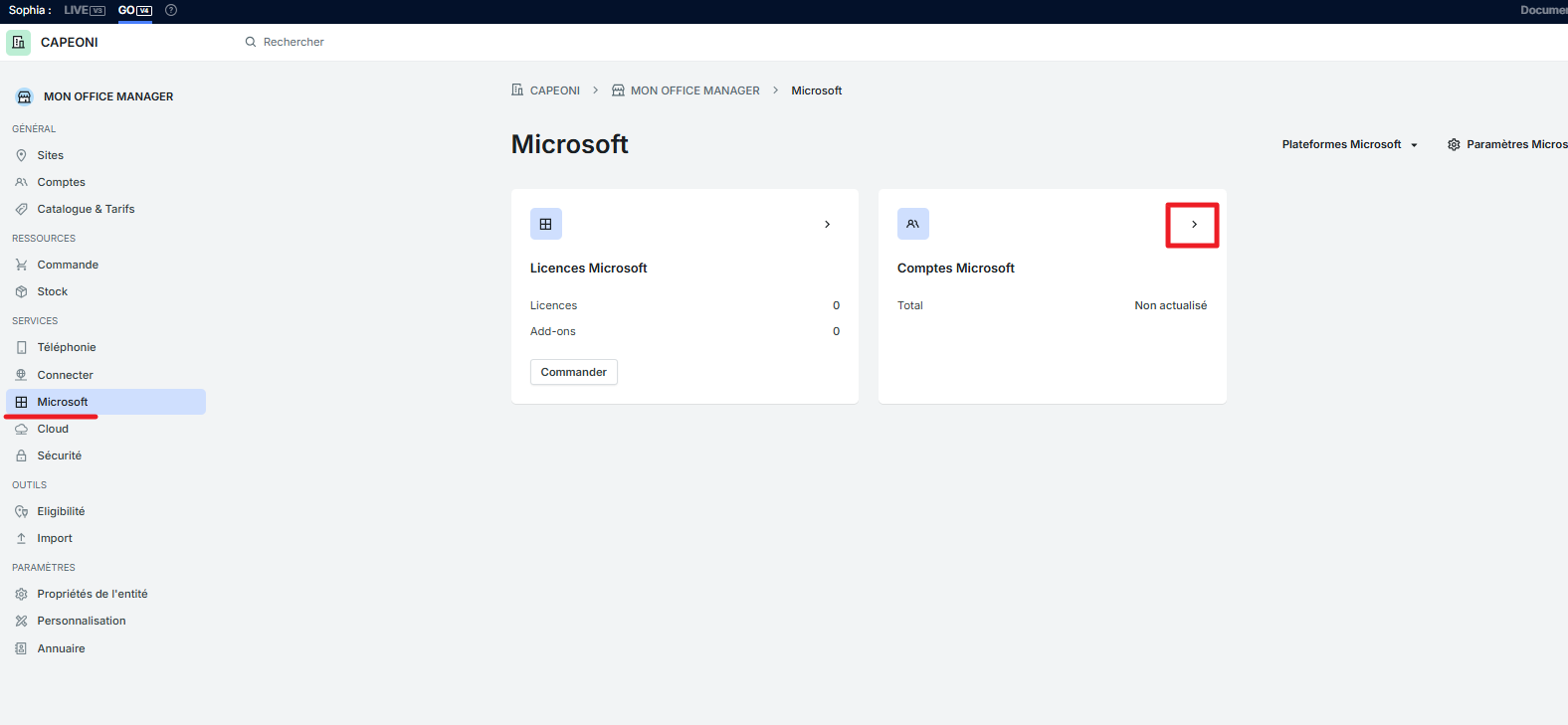Click the Personnalisation tools icon
Screen dimensions: 1568x725
tap(21, 621)
